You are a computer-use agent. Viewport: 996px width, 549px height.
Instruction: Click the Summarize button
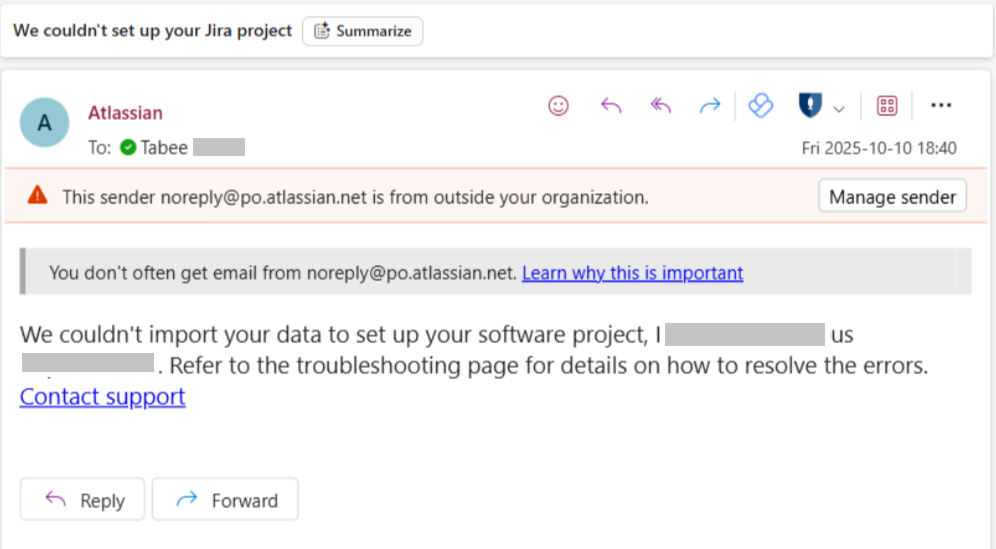pos(363,31)
